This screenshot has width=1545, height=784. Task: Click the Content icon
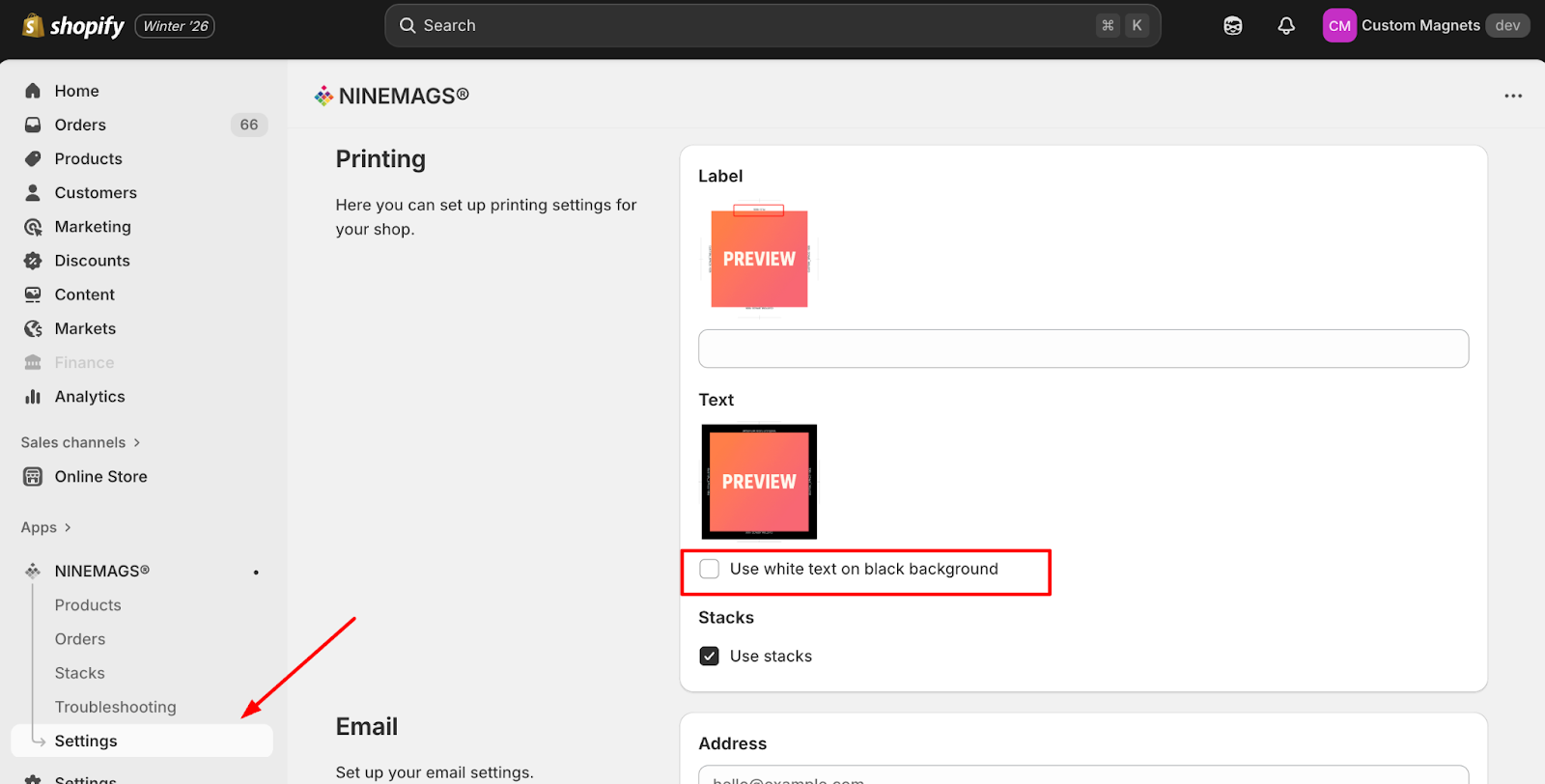point(33,294)
